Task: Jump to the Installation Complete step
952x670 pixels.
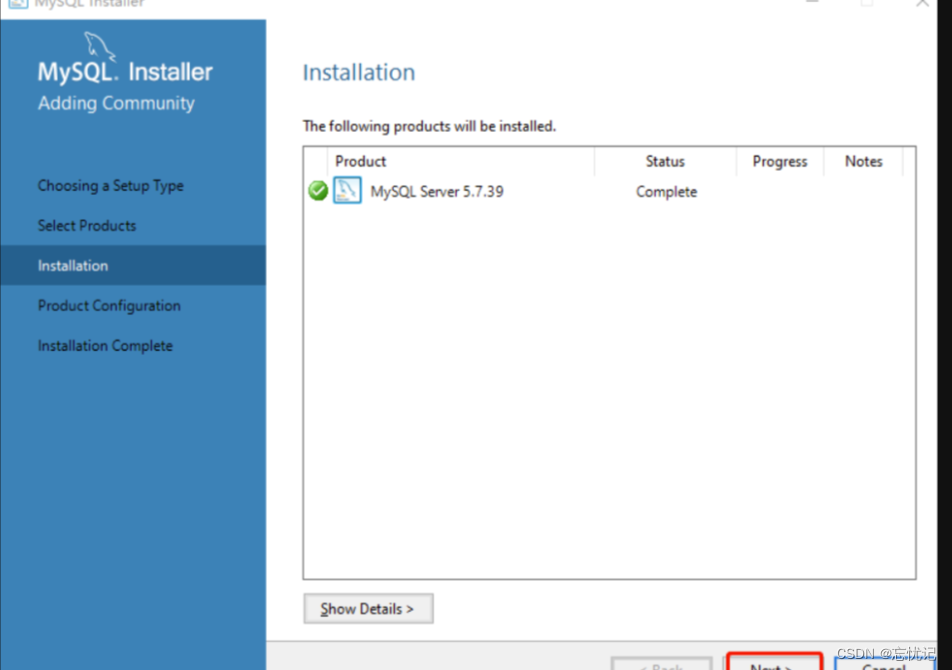Action: tap(105, 346)
